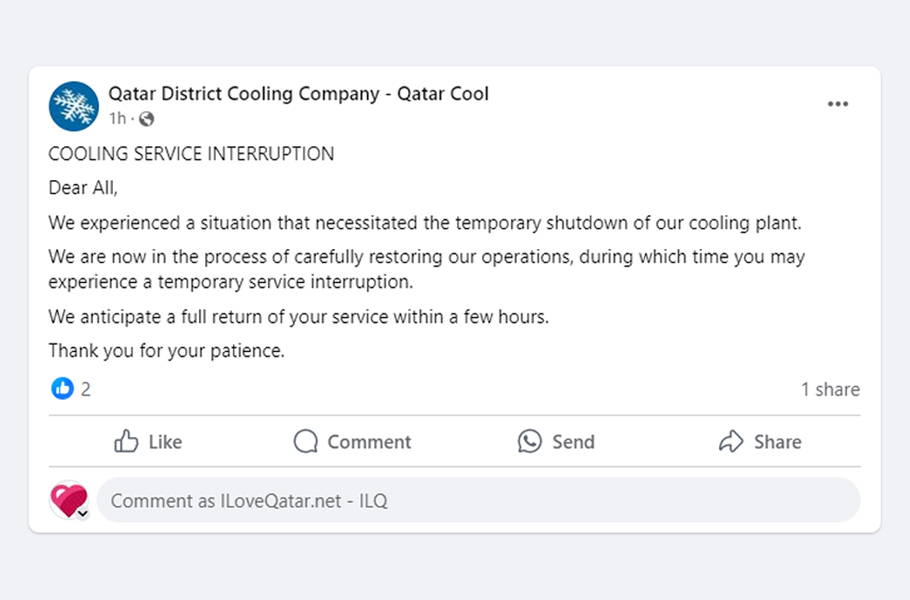View who shared via the 1 share link

point(830,389)
